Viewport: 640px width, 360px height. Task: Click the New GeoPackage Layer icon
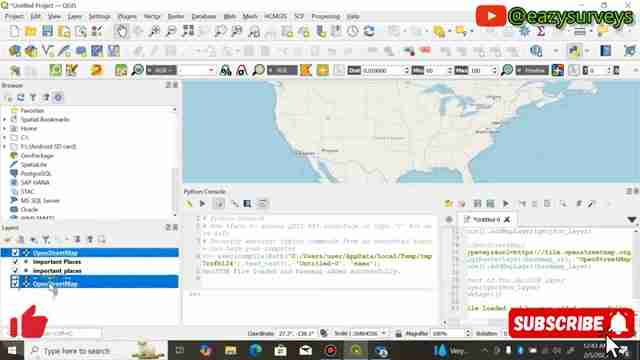[x=31, y=51]
